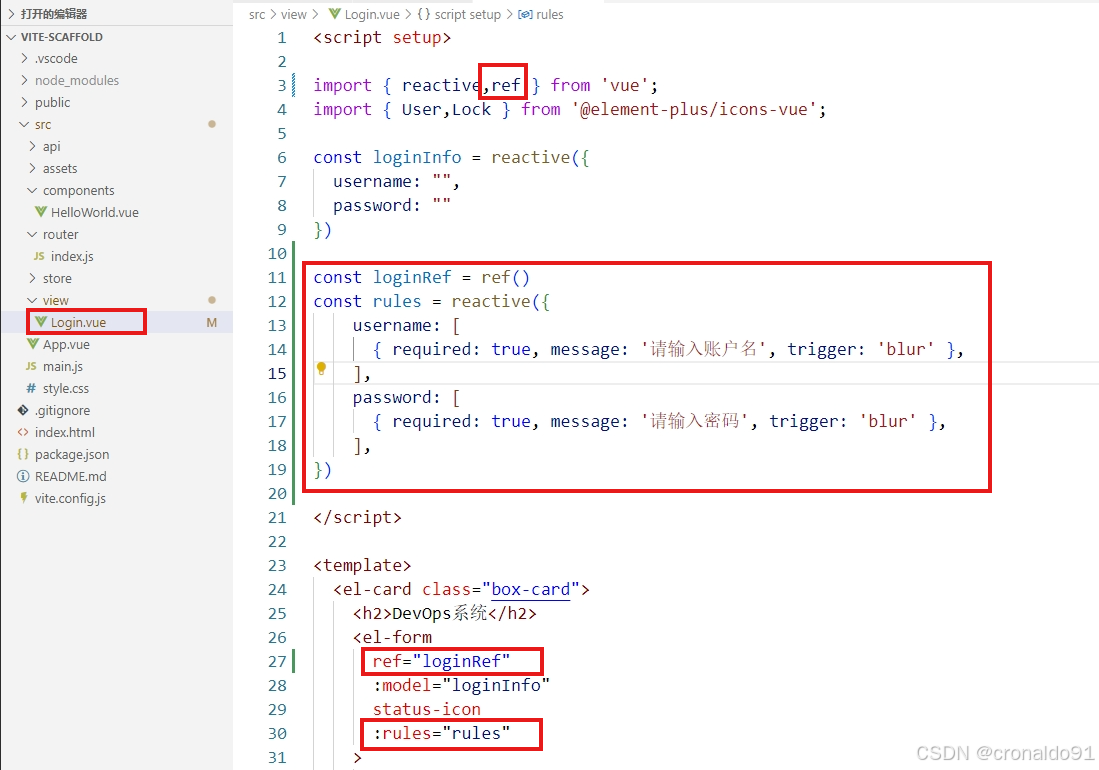Open vite.config.js file
1099x770 pixels.
[x=70, y=498]
